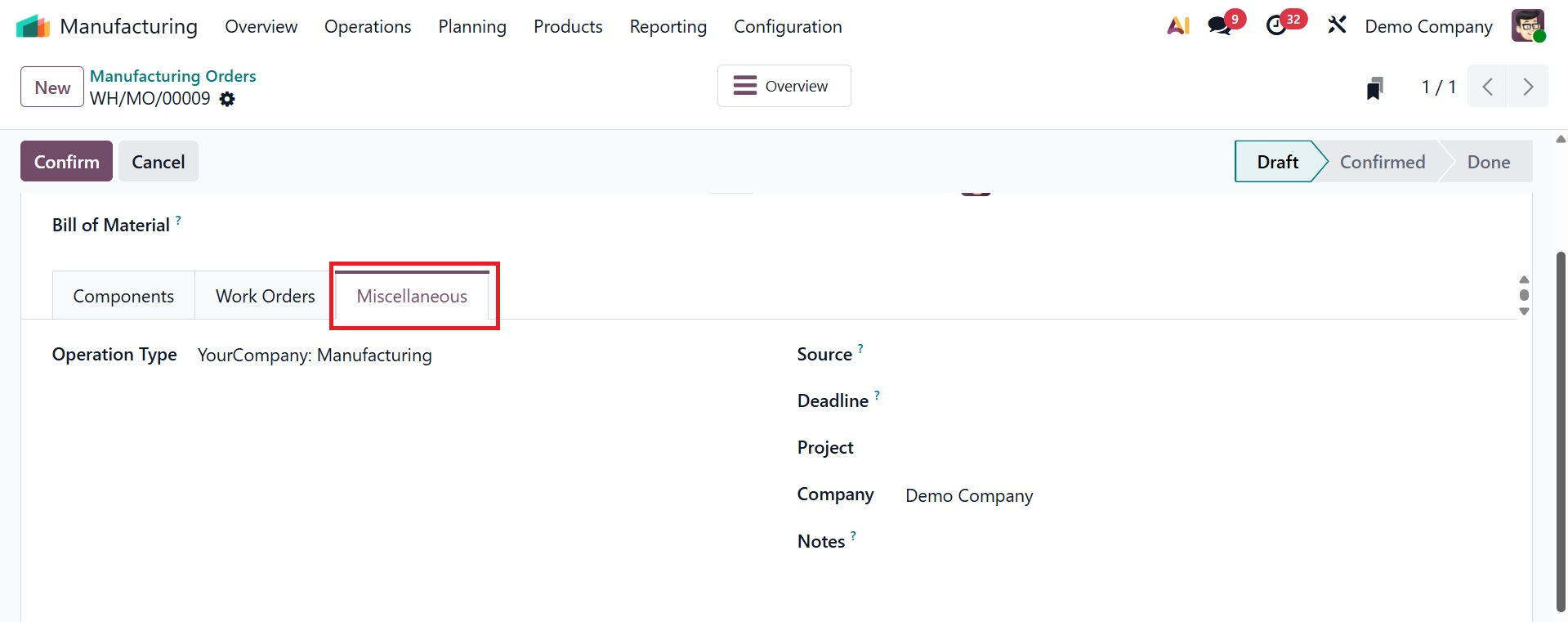Screen dimensions: 1568x622
Task: Click the bookmark icon near pager
Action: (x=1375, y=87)
